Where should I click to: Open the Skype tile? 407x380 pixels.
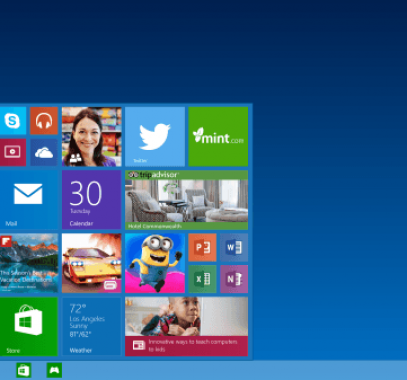click(x=13, y=121)
